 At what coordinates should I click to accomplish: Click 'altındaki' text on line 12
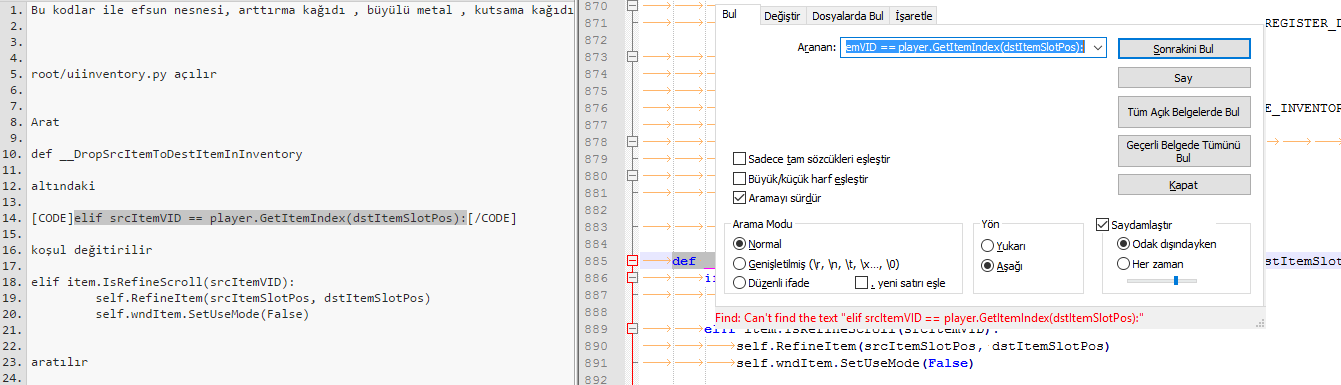click(64, 185)
